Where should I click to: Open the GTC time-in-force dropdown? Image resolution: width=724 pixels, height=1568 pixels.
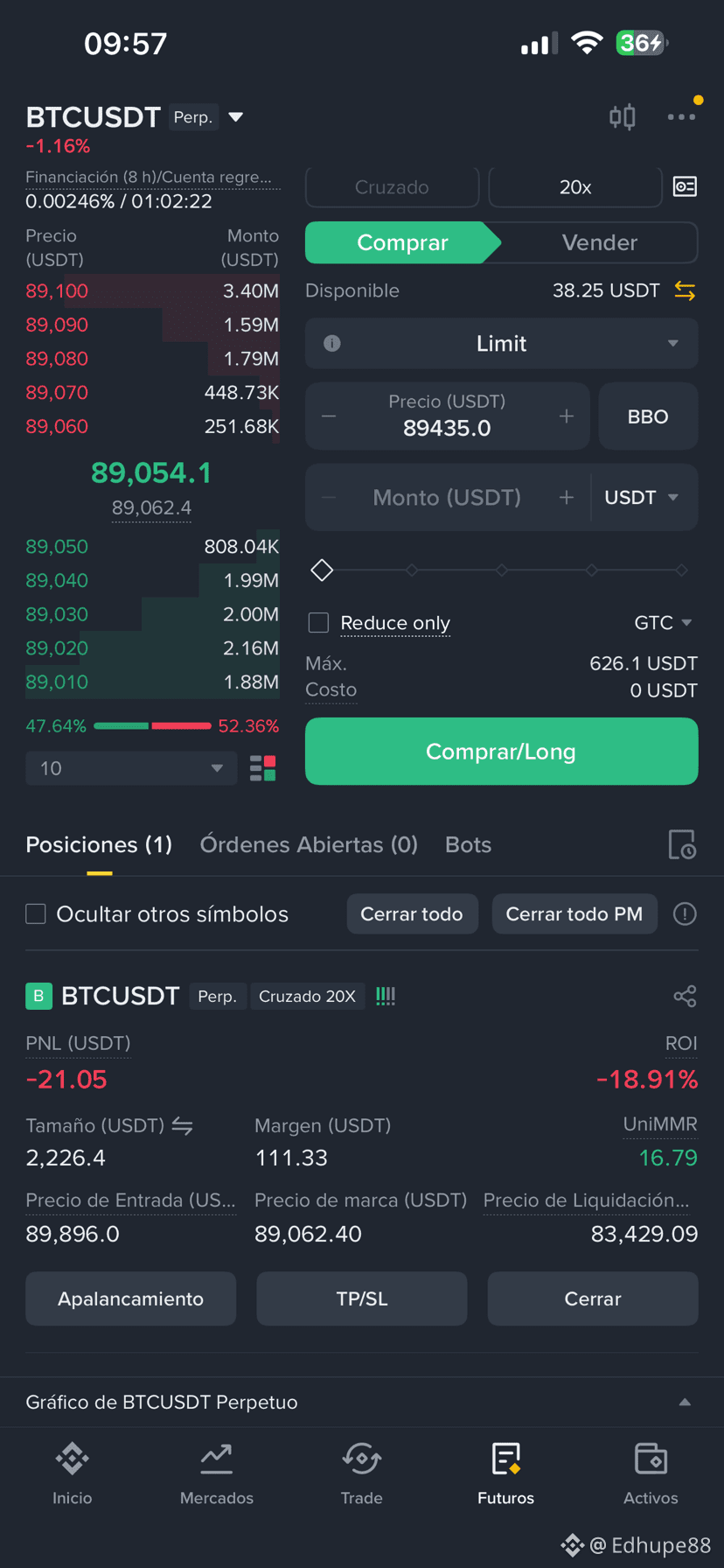tap(663, 623)
